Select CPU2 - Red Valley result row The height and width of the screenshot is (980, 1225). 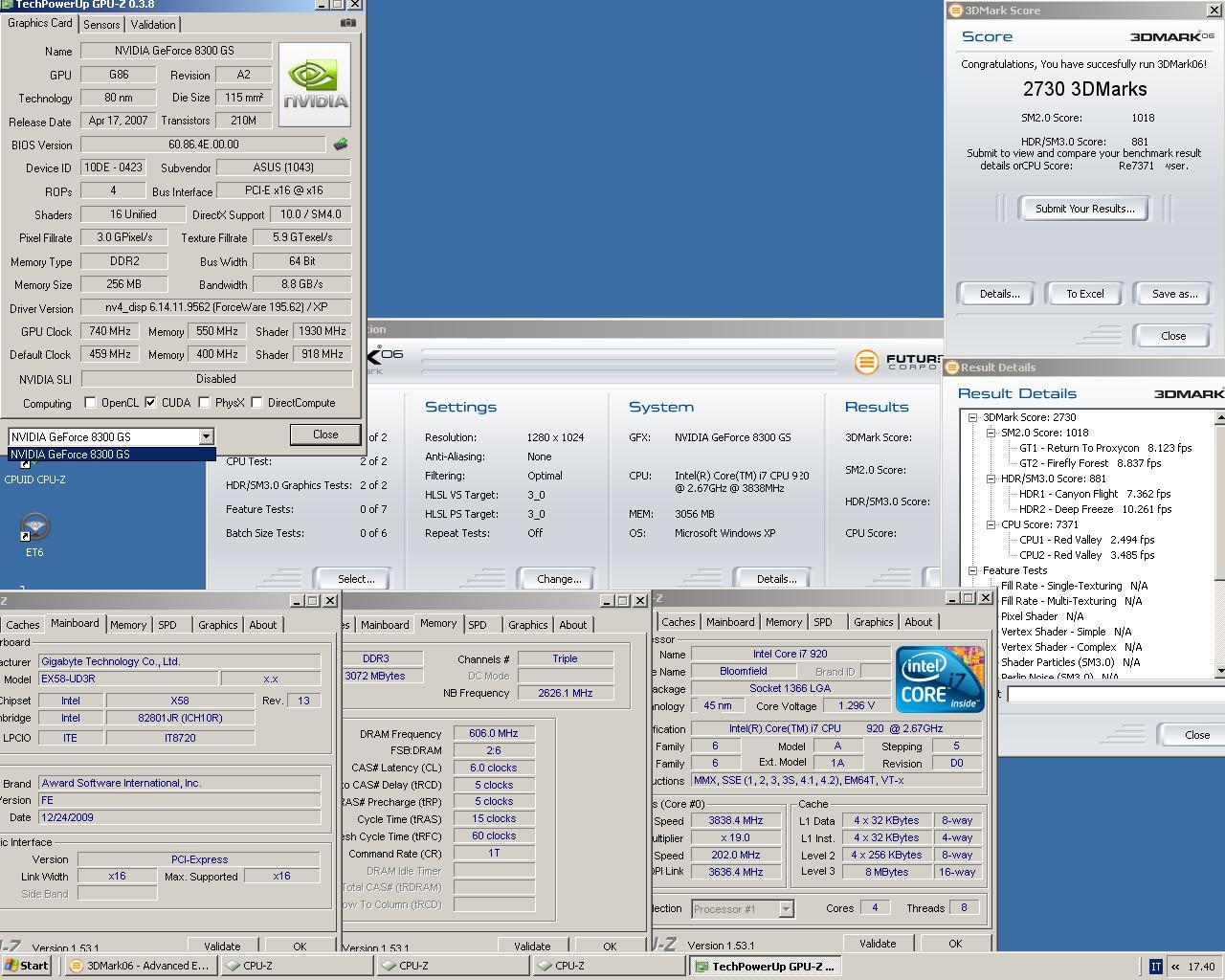pos(1086,555)
